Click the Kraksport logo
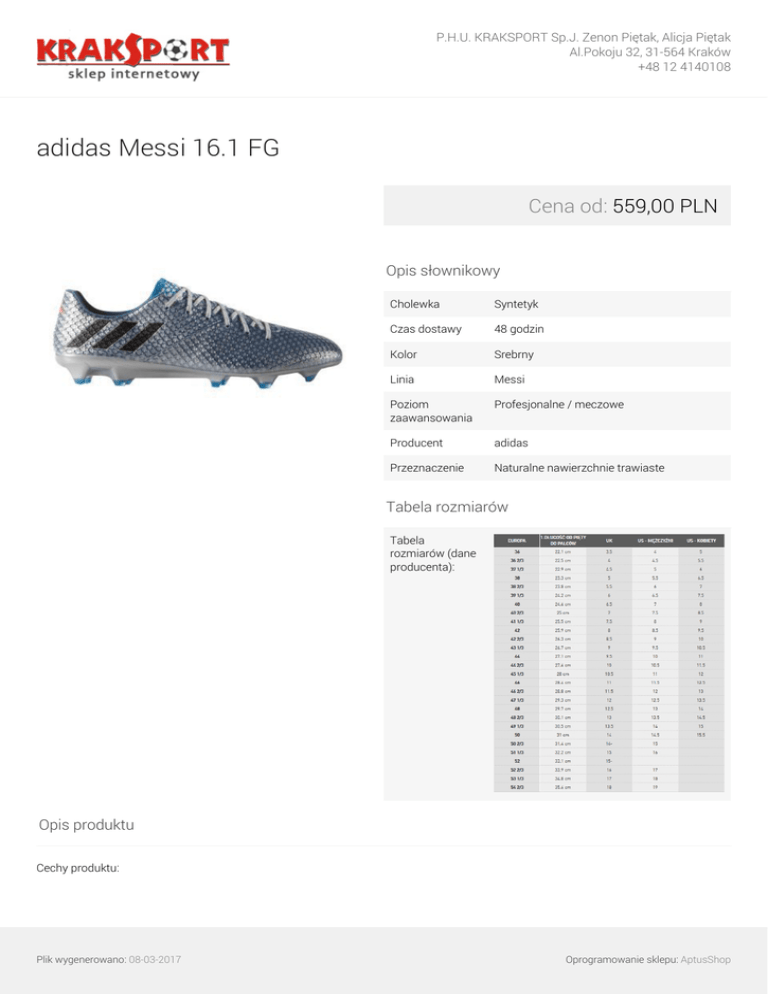Image resolution: width=768 pixels, height=994 pixels. [133, 57]
